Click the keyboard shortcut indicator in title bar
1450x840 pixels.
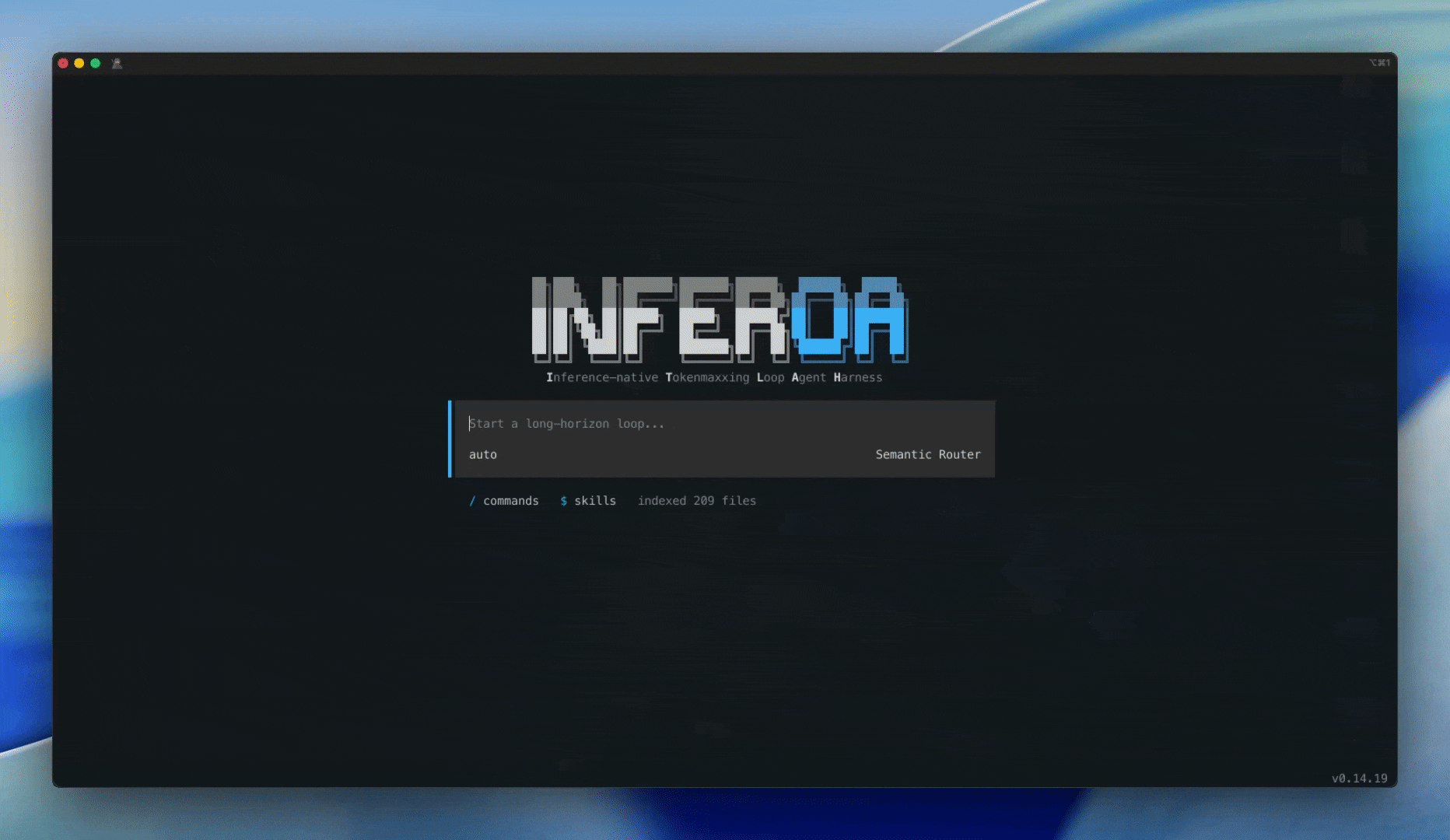[1379, 63]
